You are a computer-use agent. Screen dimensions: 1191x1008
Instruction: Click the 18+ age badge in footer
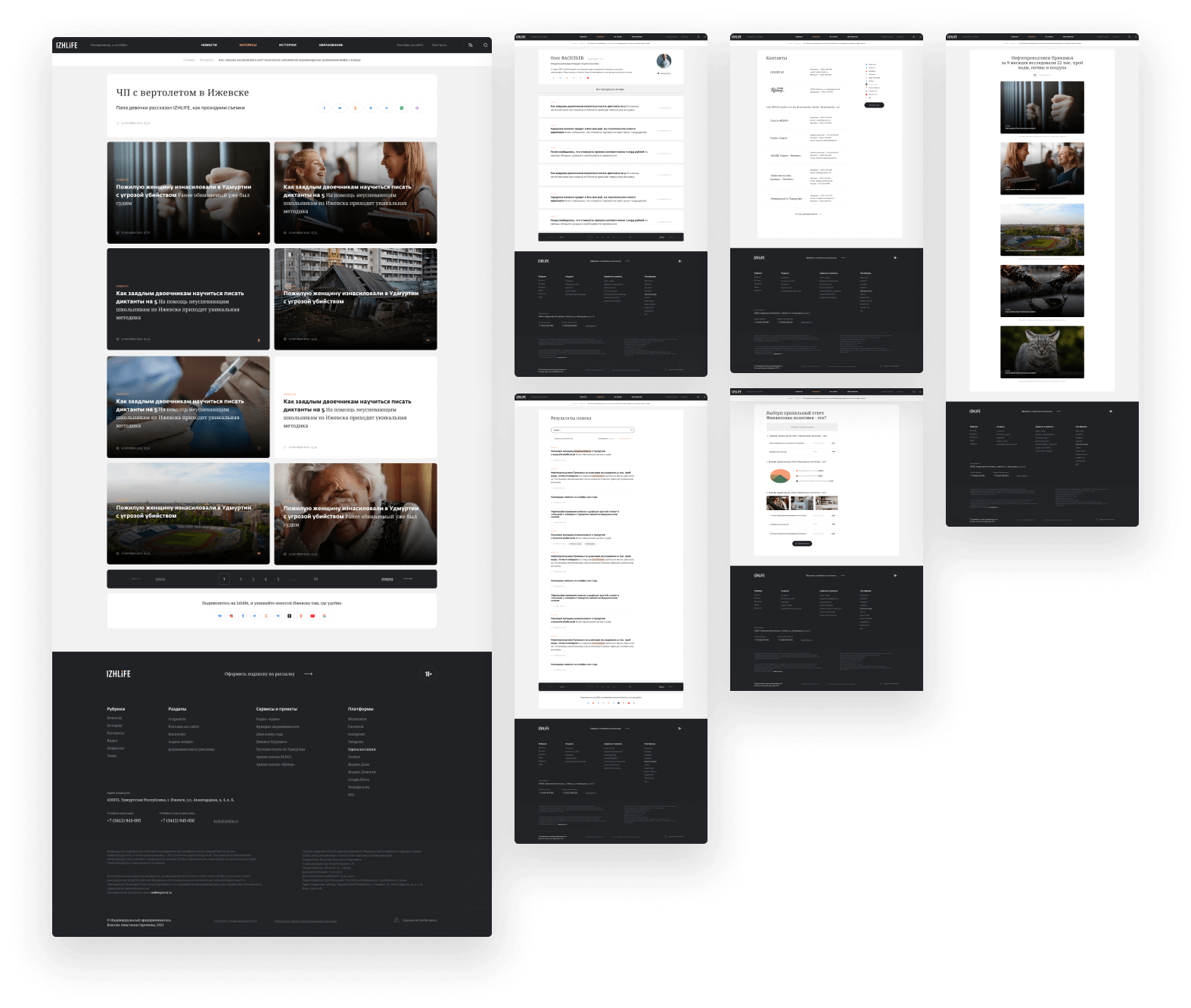point(428,674)
